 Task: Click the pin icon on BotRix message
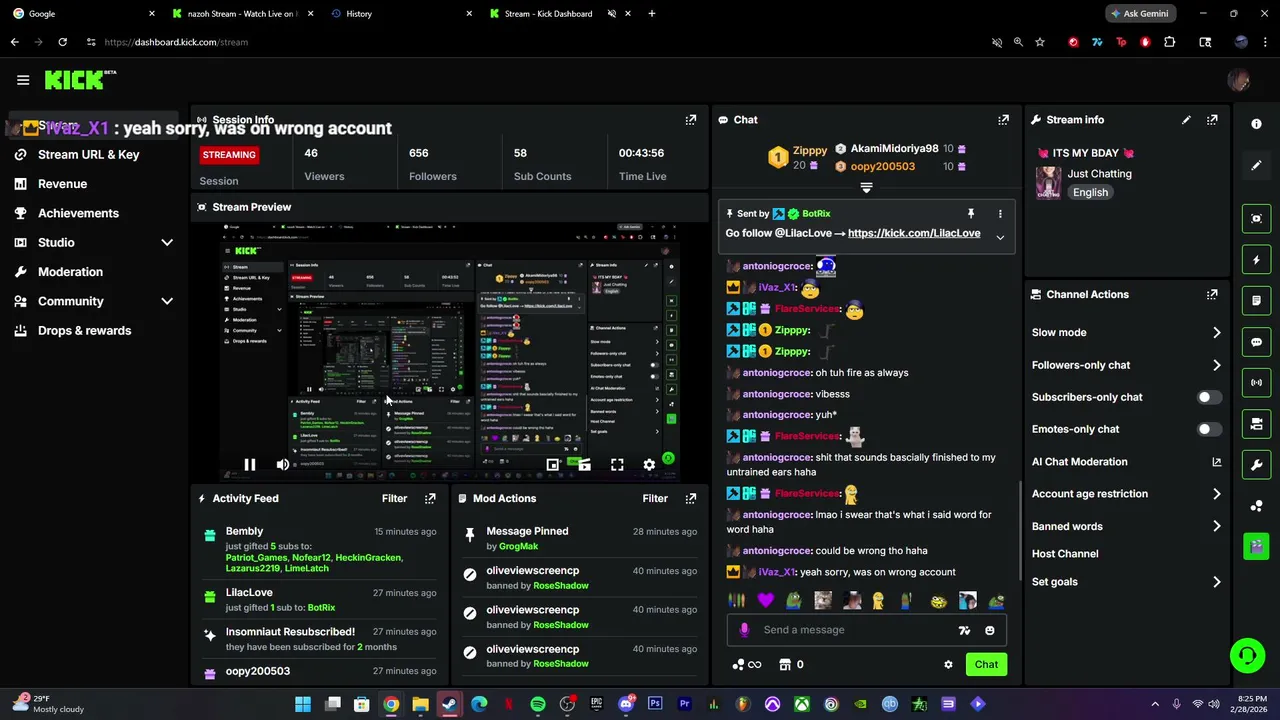(x=970, y=213)
